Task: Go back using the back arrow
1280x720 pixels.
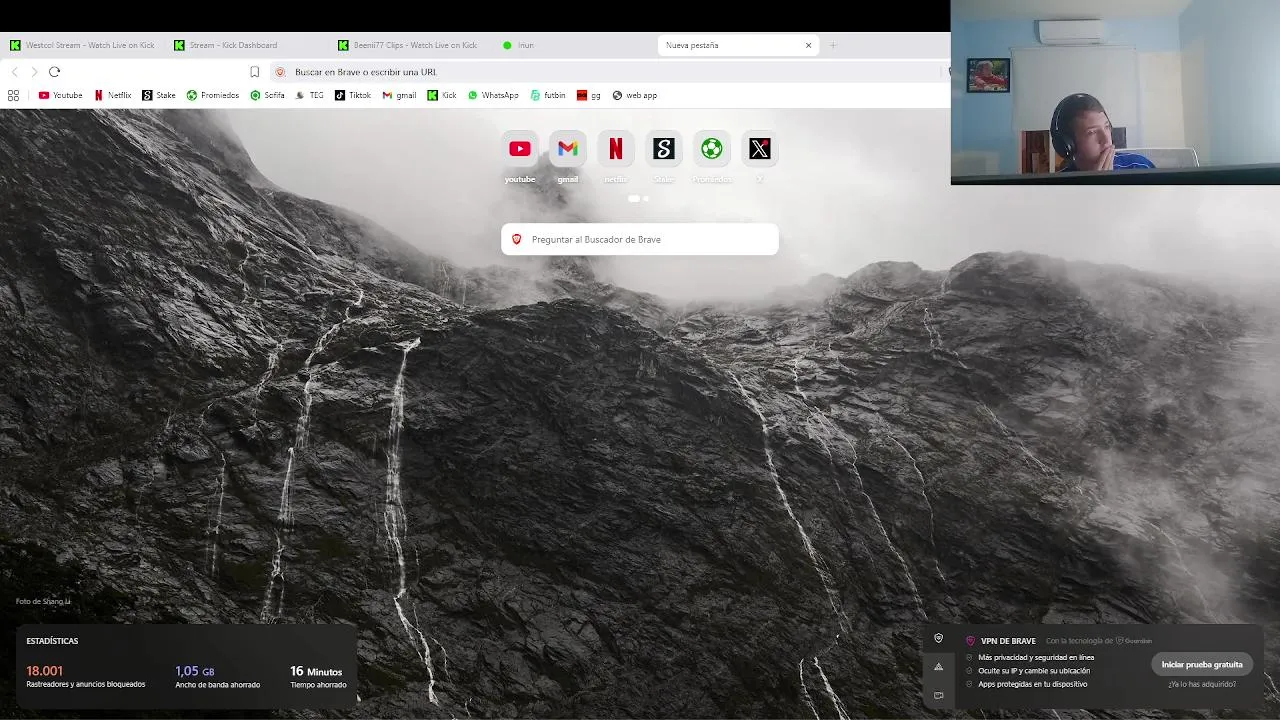Action: click(x=14, y=72)
